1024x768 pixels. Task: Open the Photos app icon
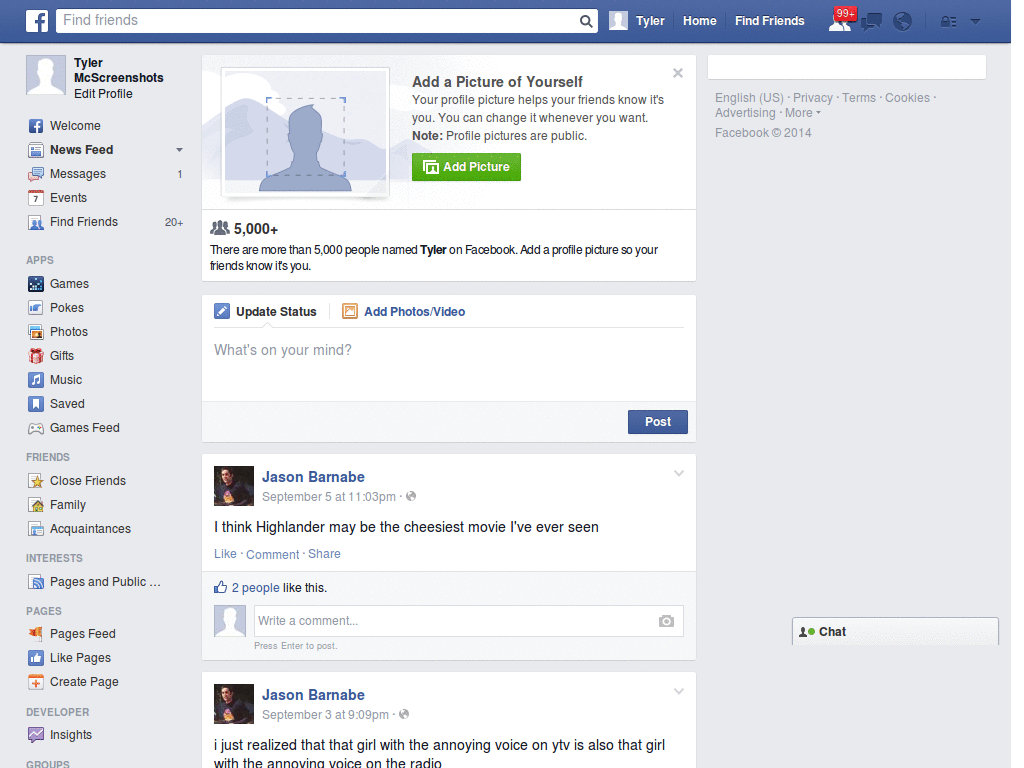coord(36,332)
